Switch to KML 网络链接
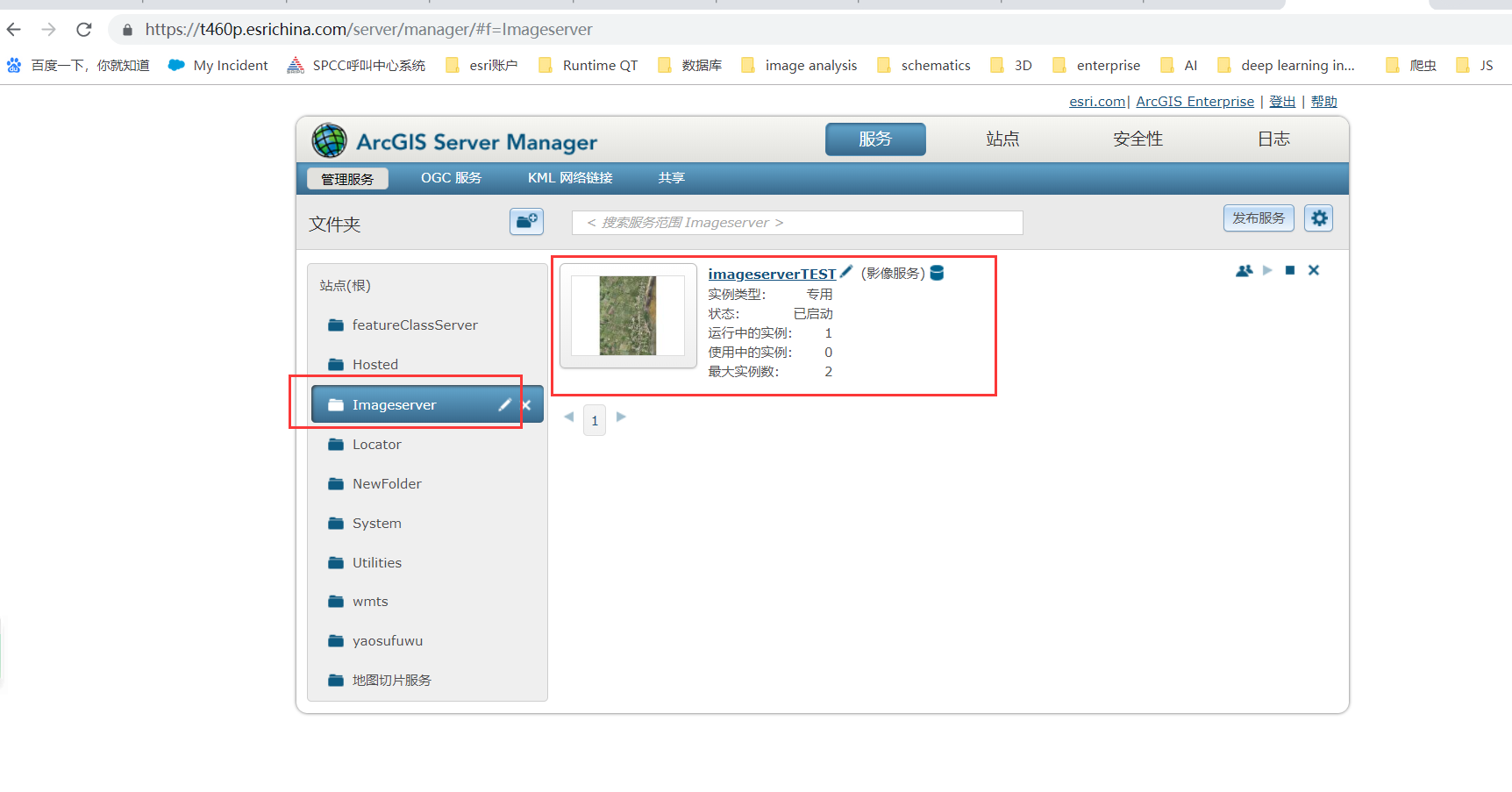The width and height of the screenshot is (1512, 792). [568, 177]
